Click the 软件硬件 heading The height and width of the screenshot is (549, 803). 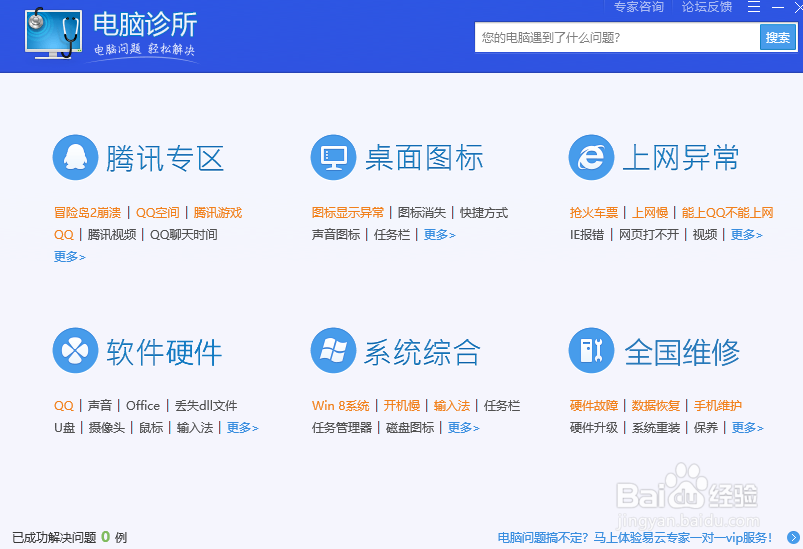164,352
